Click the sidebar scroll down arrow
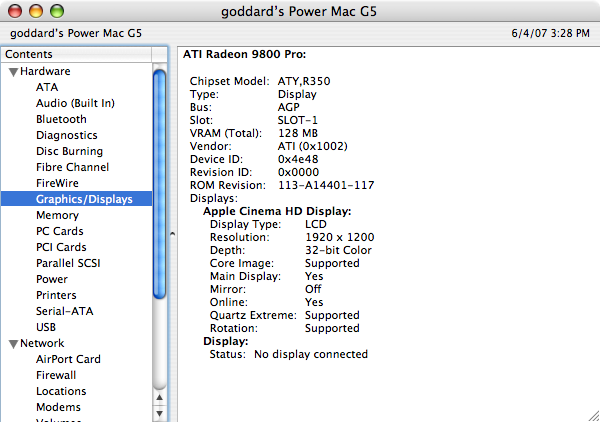 (x=159, y=412)
